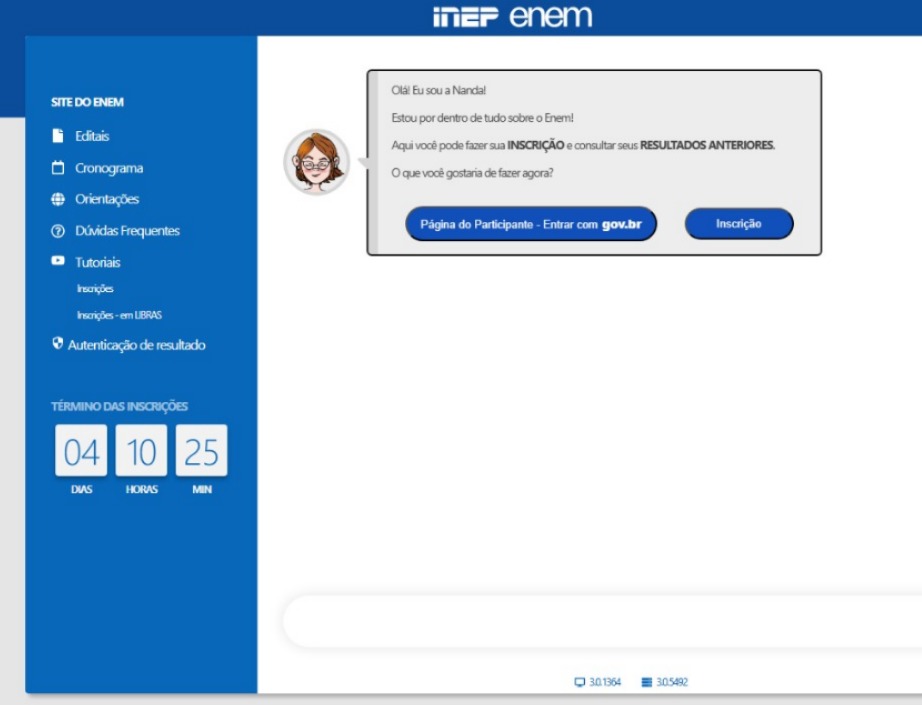The image size is (922, 705).
Task: Click the Orientações globe icon
Action: pyautogui.click(x=58, y=199)
